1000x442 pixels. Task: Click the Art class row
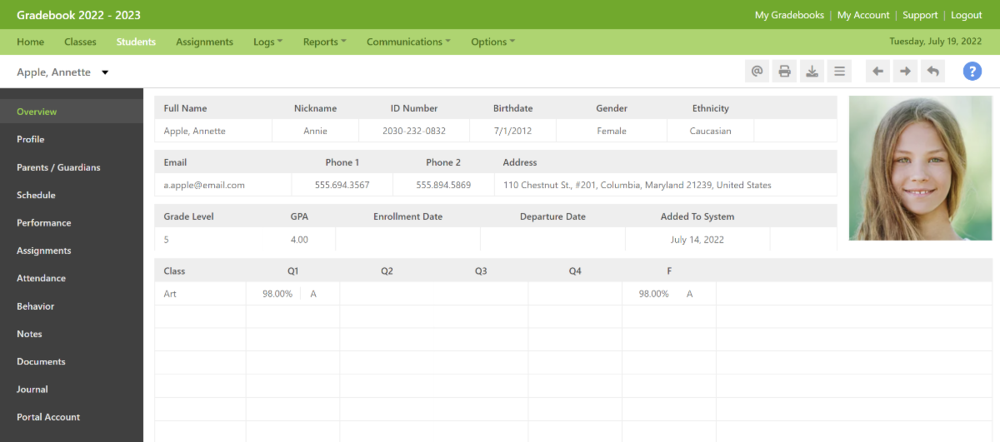[573, 293]
